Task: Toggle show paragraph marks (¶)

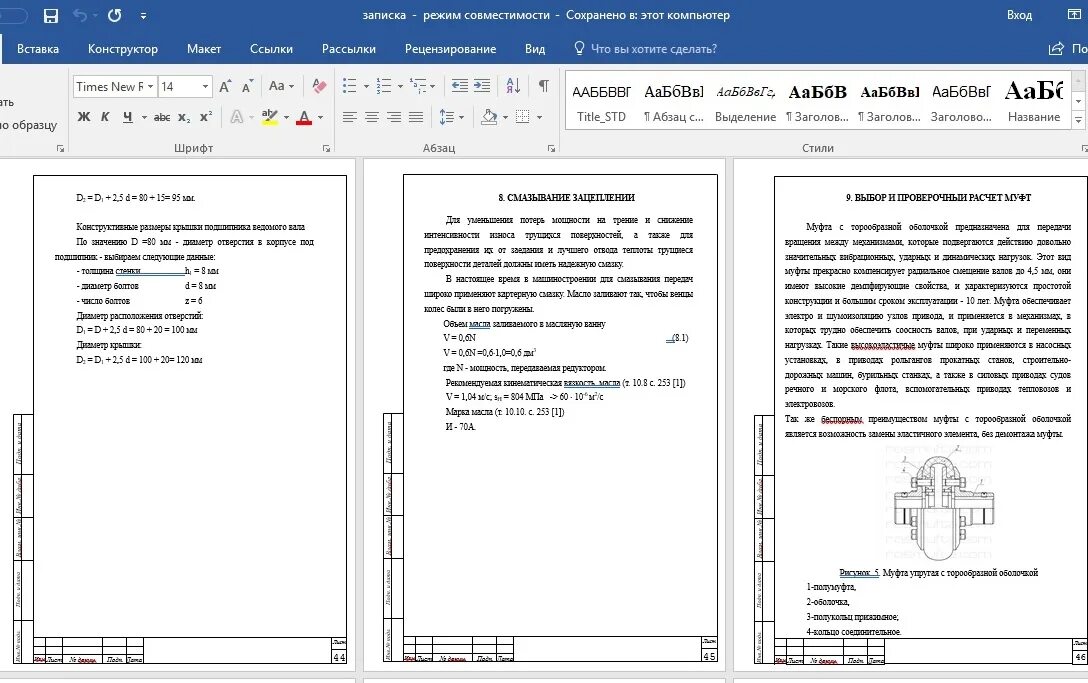Action: click(x=543, y=86)
